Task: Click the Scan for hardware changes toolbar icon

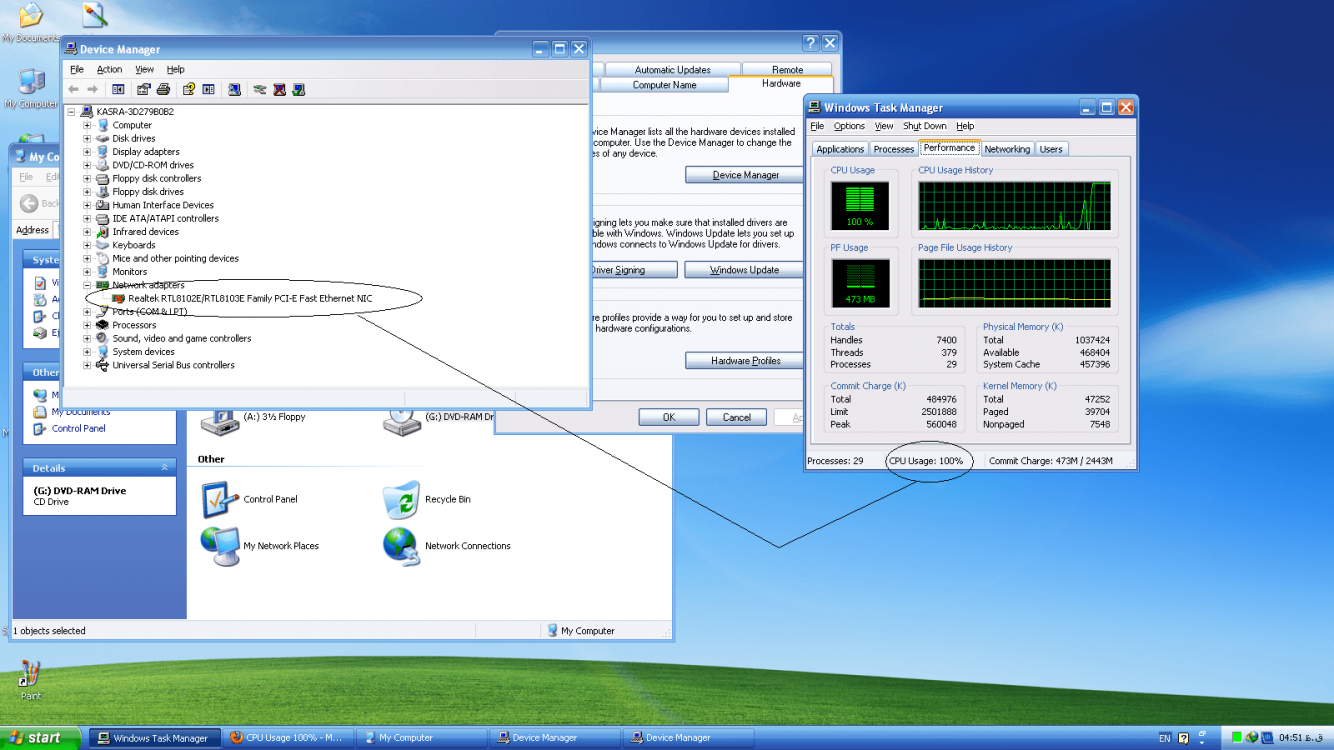Action: [234, 89]
